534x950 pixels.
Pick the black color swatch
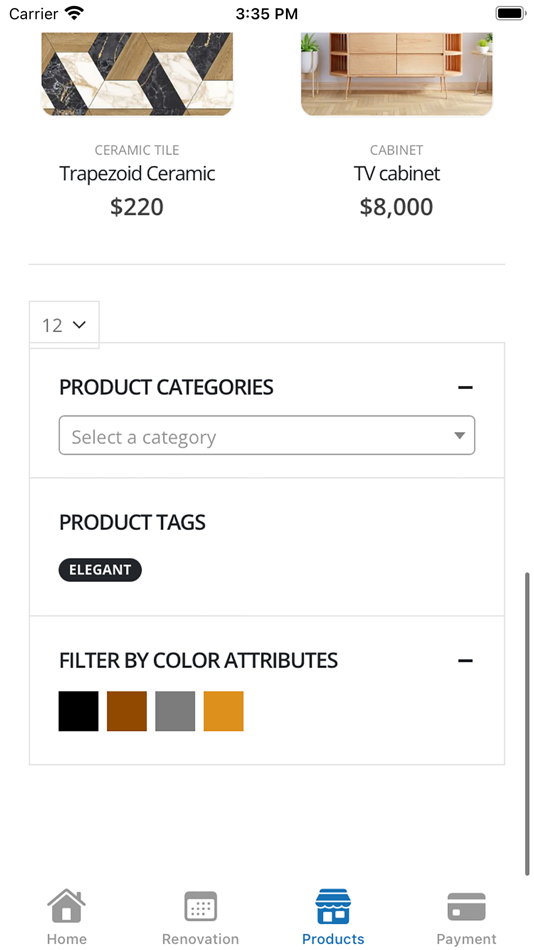[x=79, y=711]
